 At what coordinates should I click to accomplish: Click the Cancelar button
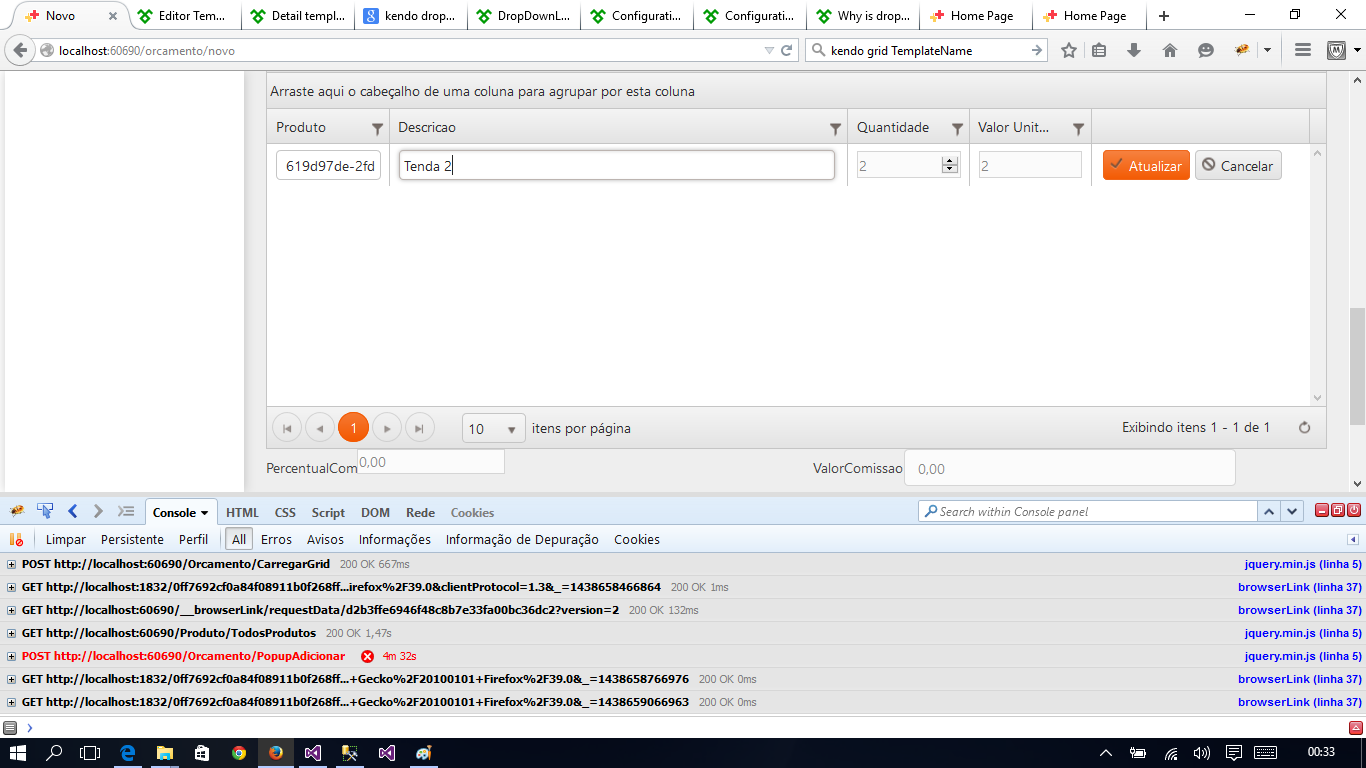[x=1238, y=165]
